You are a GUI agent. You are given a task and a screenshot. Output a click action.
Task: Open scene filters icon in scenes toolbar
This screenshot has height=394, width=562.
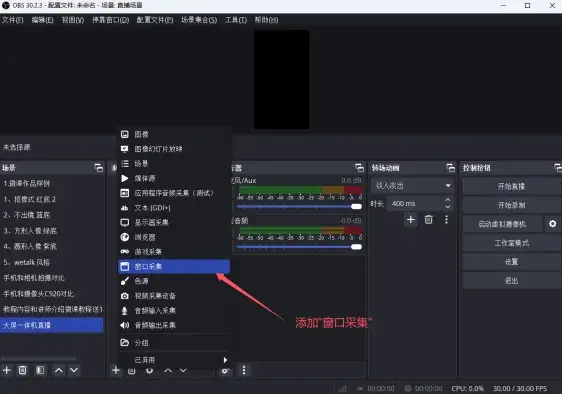click(40, 370)
